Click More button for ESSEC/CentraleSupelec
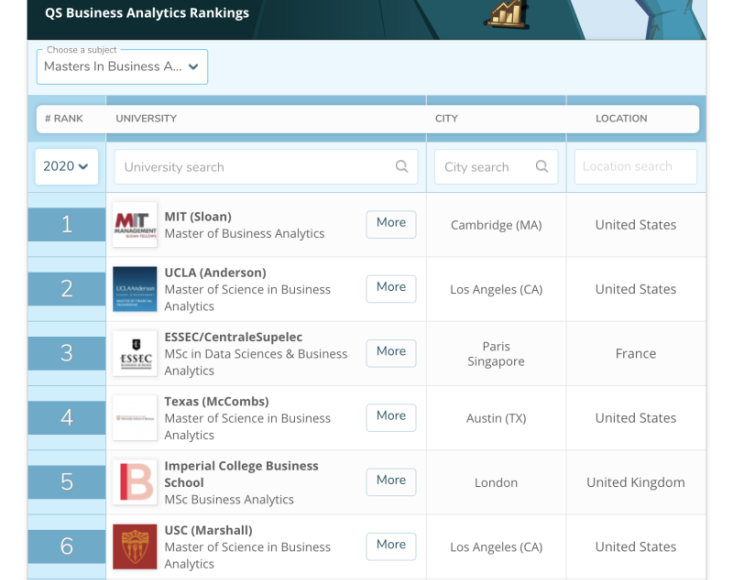 (x=391, y=353)
